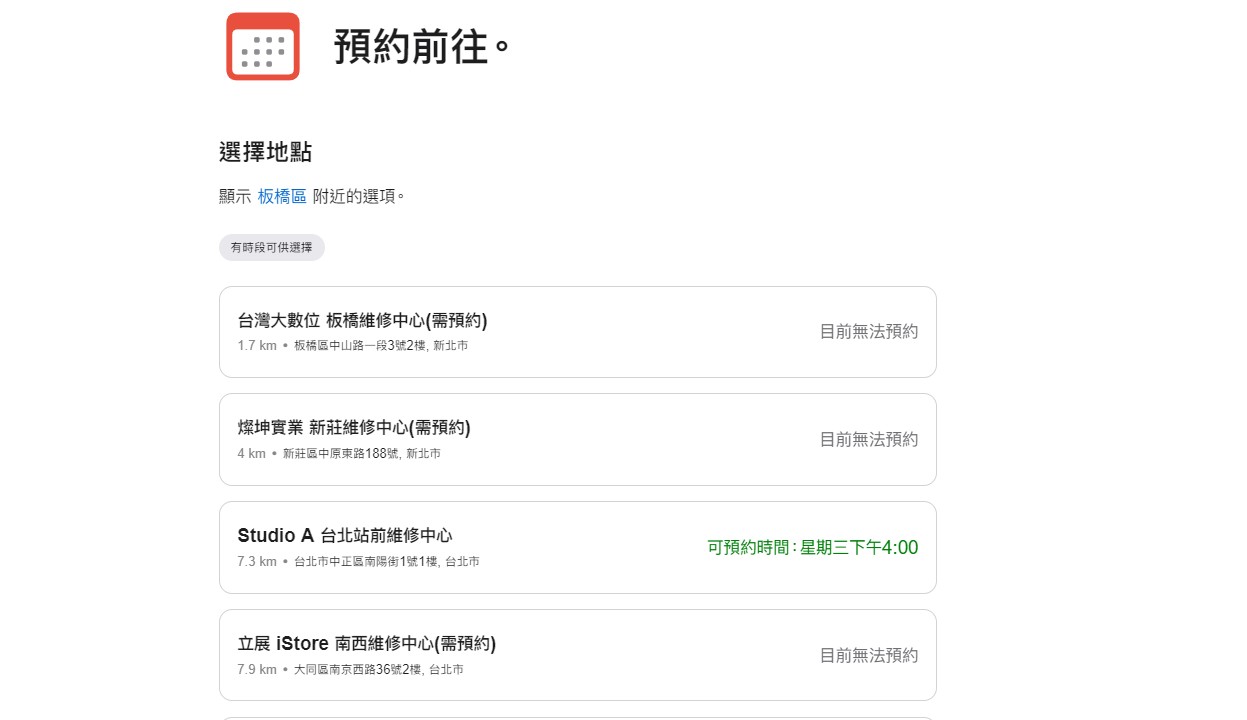1247x720 pixels.
Task: Choose Studio A 台北站前維修中心
Action: [577, 547]
